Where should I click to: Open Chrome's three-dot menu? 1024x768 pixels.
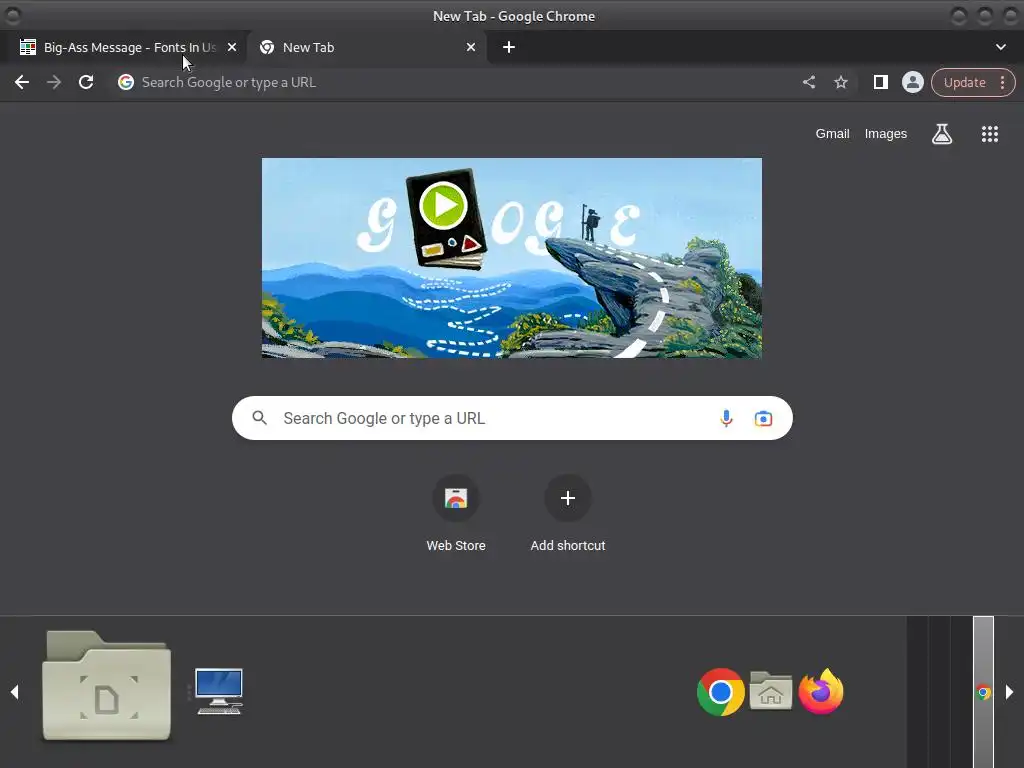(1002, 82)
